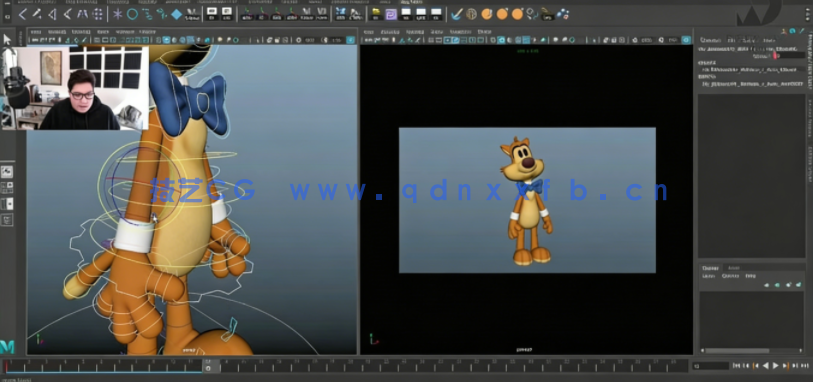Open the Show menu of the left viewport
813x382 pixels.
click(104, 32)
